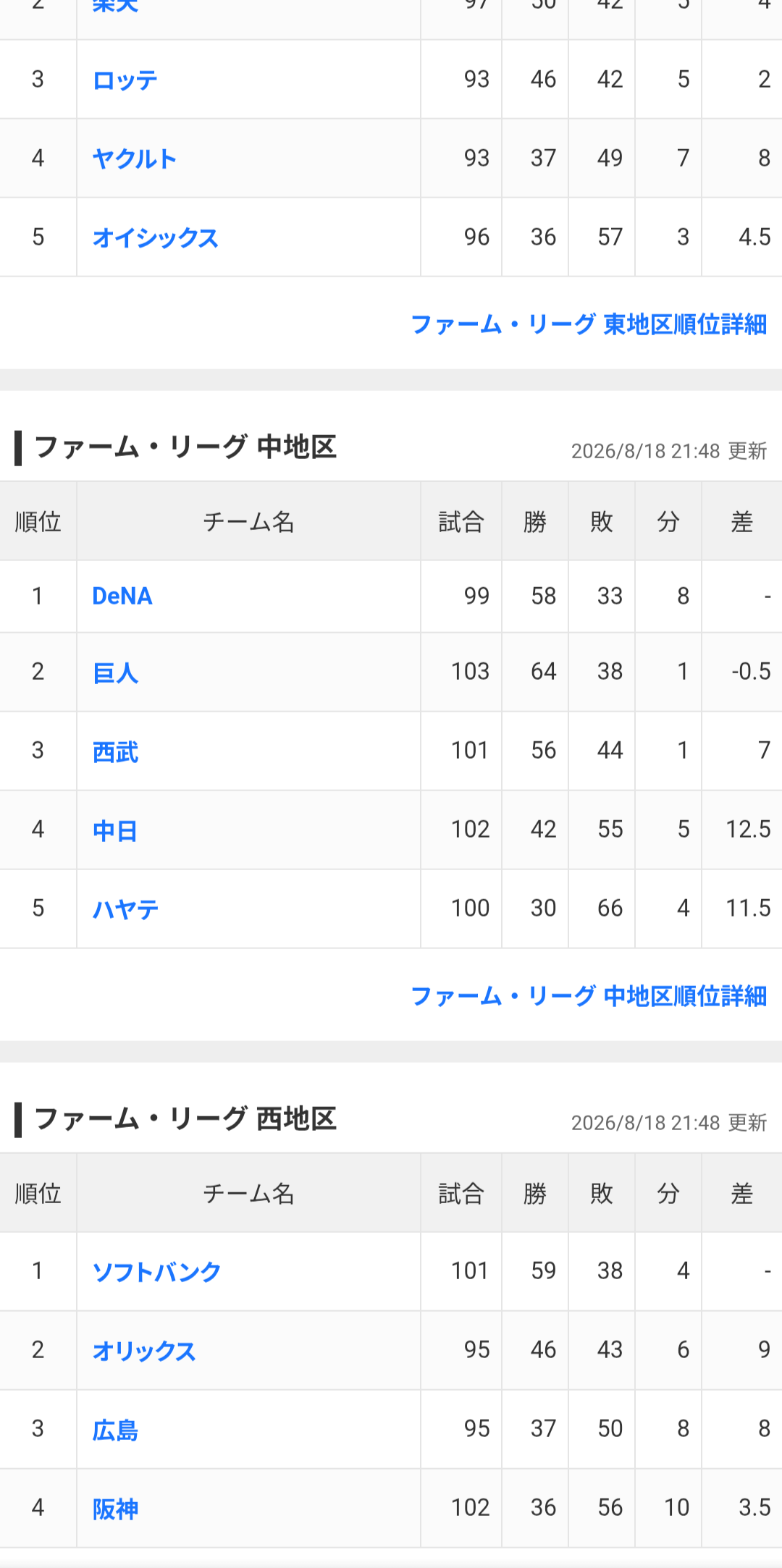Open the ハヤテ team link
Screen dimensions: 782x1568
click(125, 909)
